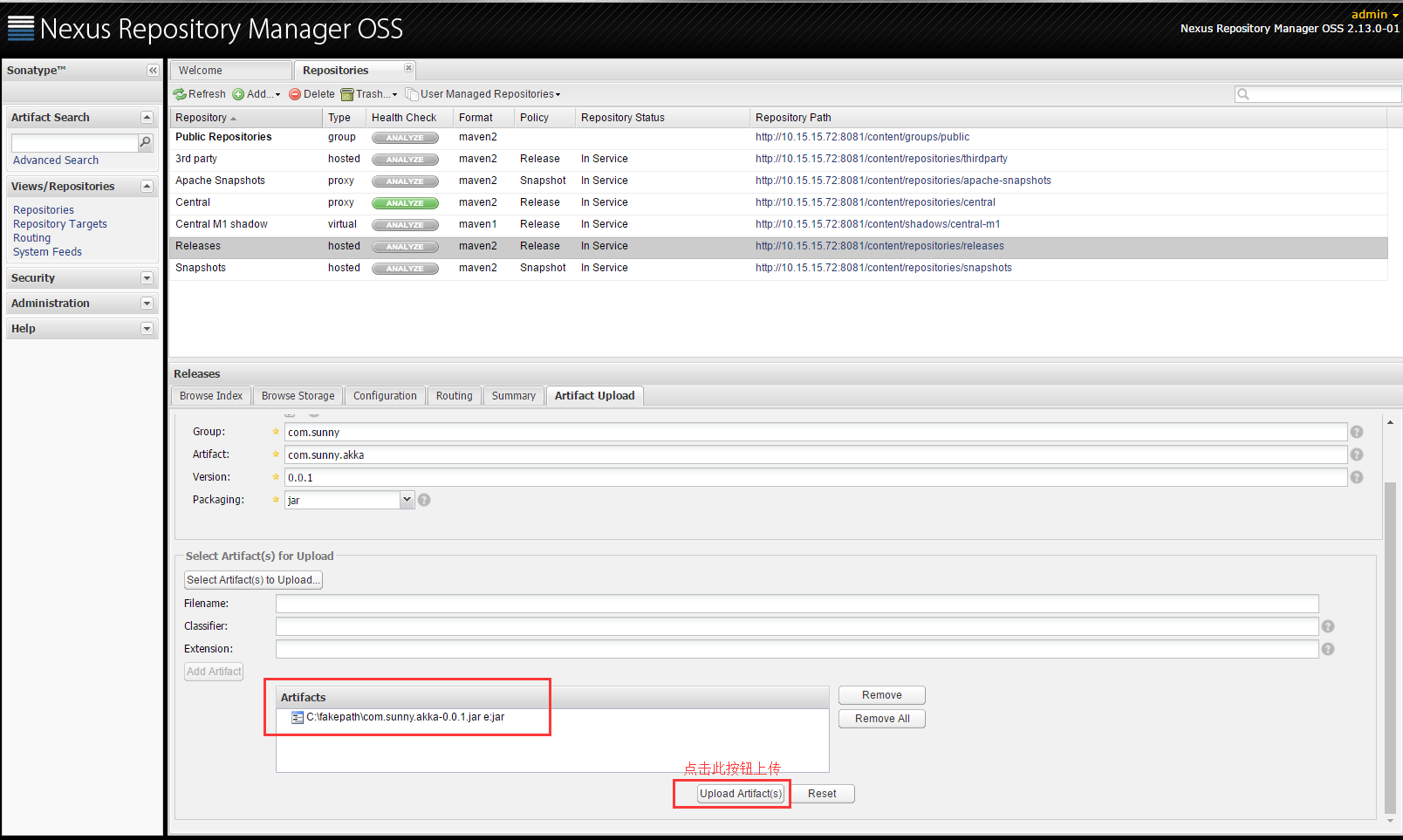Click ANALYZE badge for 3rd party
The width and height of the screenshot is (1403, 840).
pos(405,160)
